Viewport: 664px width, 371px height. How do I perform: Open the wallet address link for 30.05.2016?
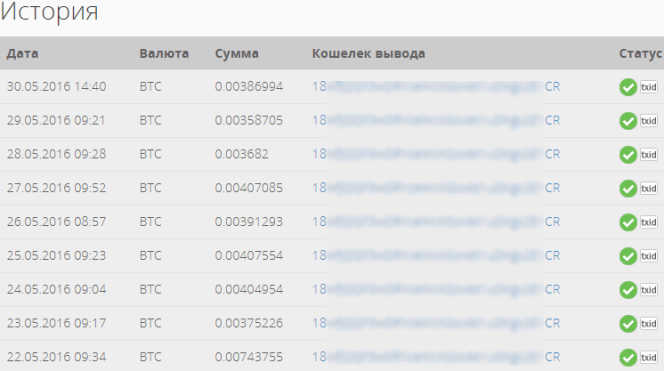436,86
